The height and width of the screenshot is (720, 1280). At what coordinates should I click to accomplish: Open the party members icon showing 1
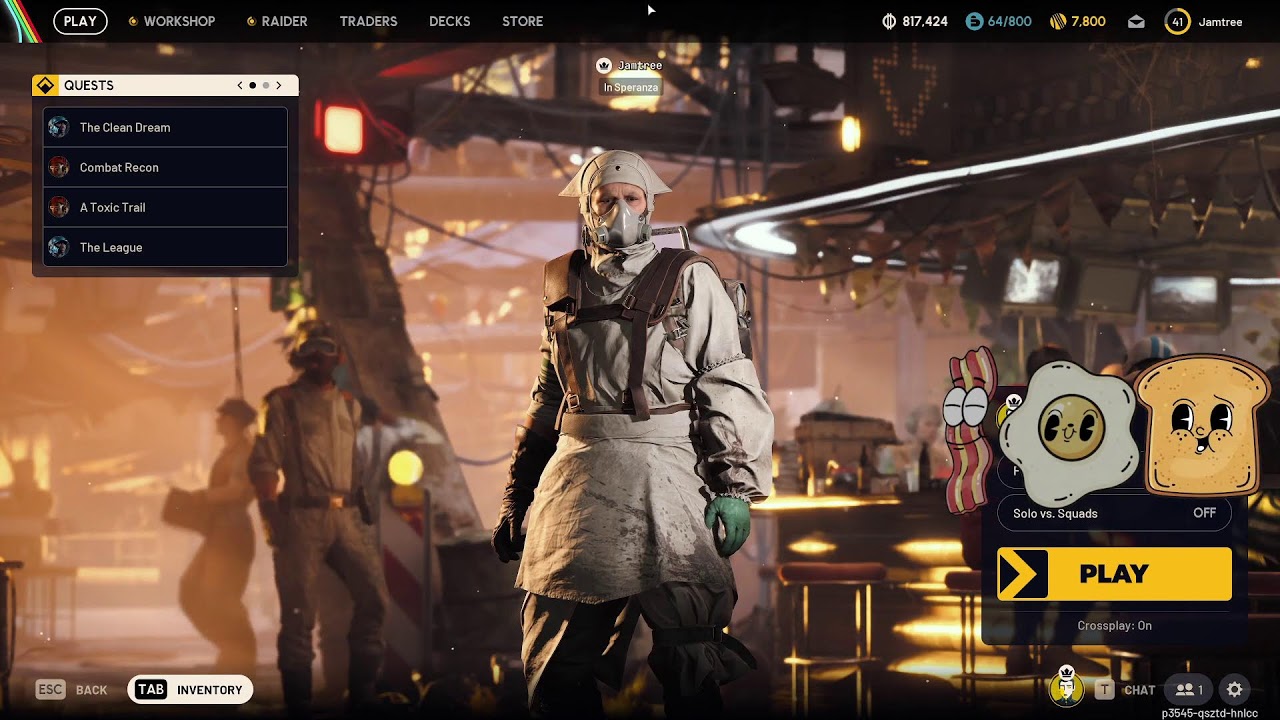[1188, 689]
